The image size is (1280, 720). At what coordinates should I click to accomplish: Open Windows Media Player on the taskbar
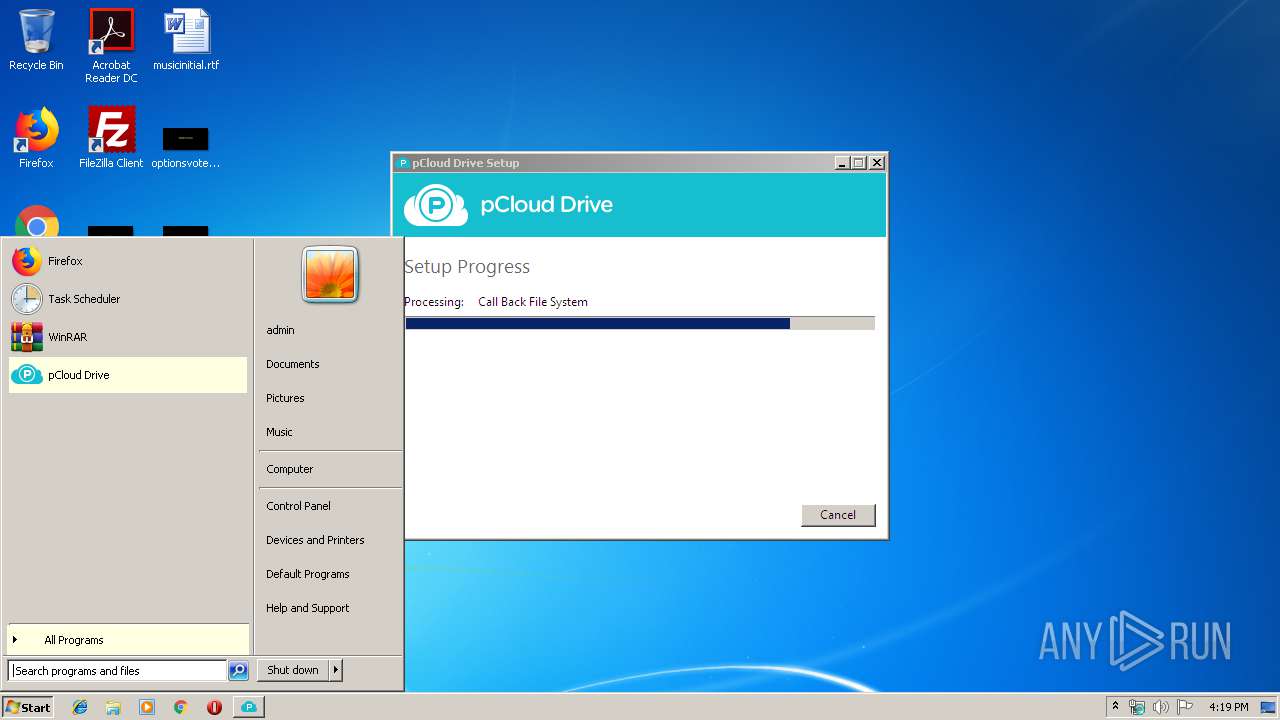point(147,707)
